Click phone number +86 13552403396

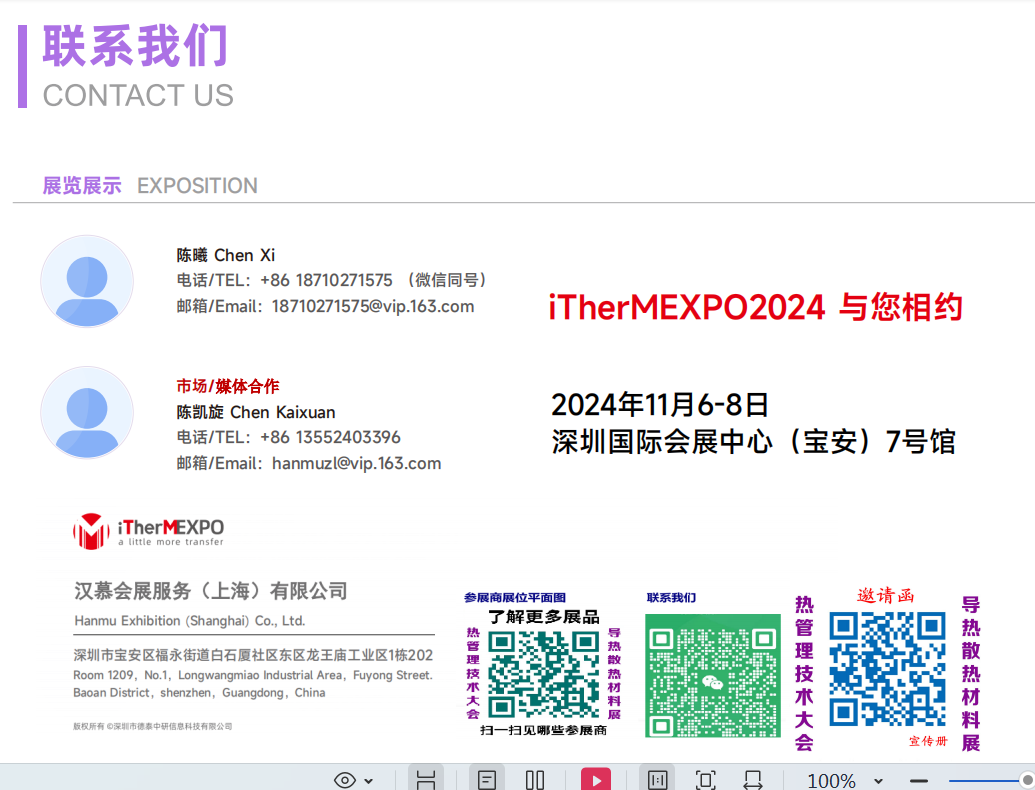click(330, 437)
